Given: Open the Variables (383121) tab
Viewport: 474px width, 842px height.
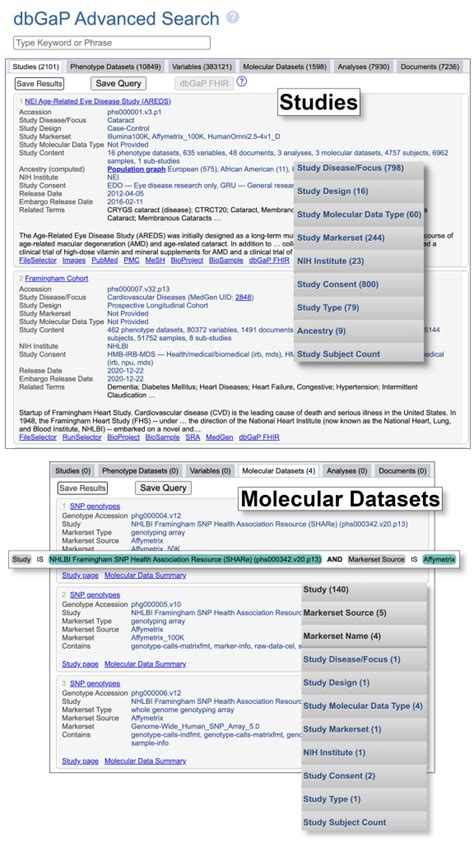Looking at the screenshot, I should 201,67.
